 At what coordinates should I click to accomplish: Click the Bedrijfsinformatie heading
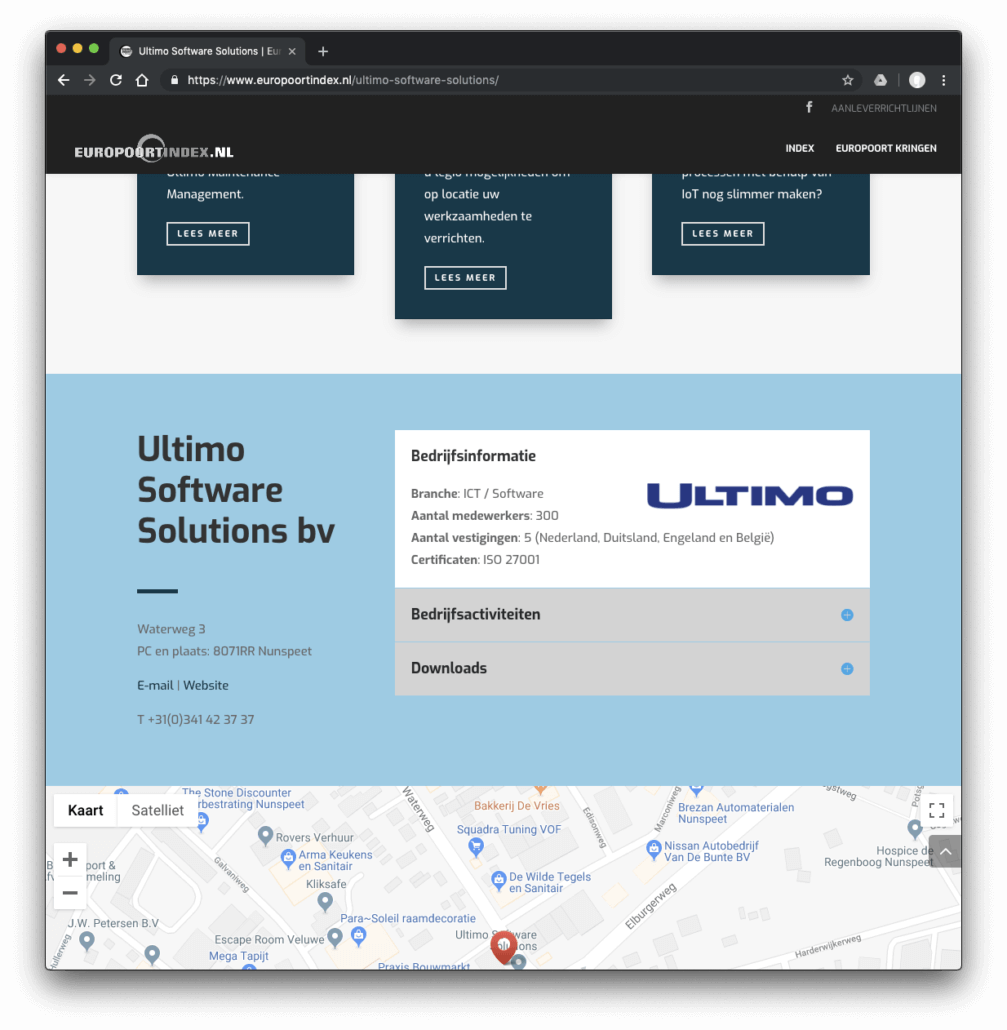tap(473, 456)
